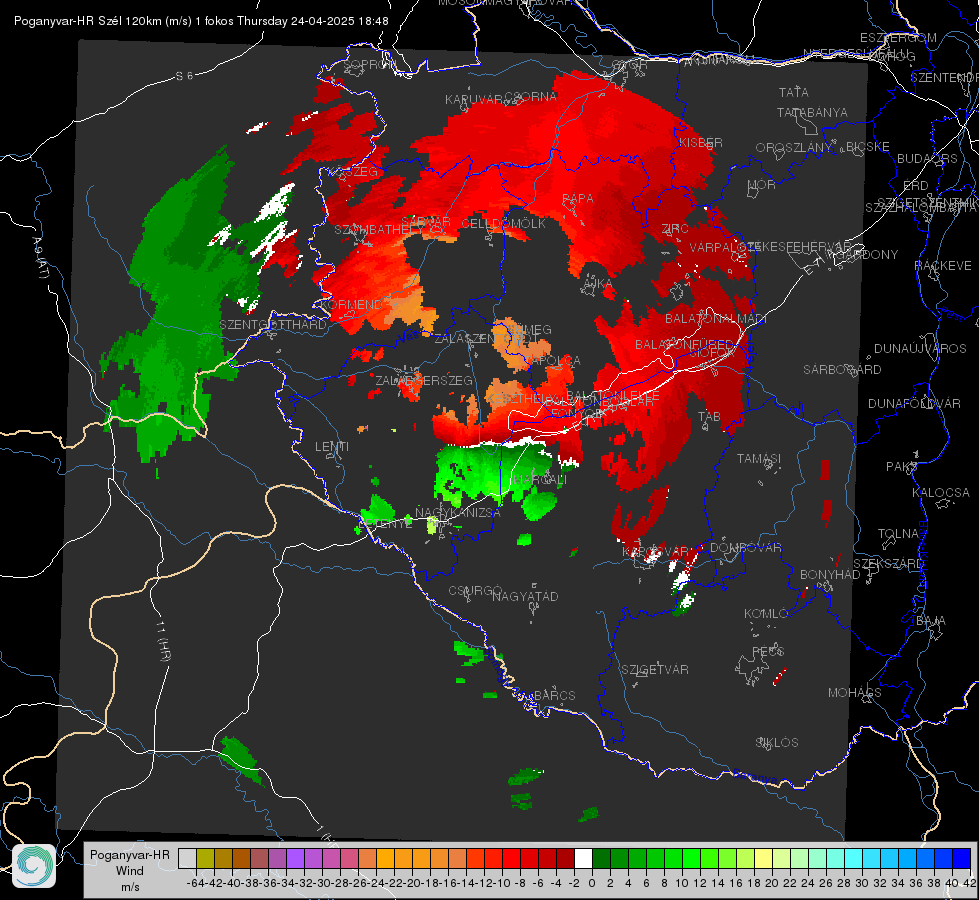Screen dimensions: 979x900
Task: Click the -64 value on the legend
Action: click(x=195, y=883)
